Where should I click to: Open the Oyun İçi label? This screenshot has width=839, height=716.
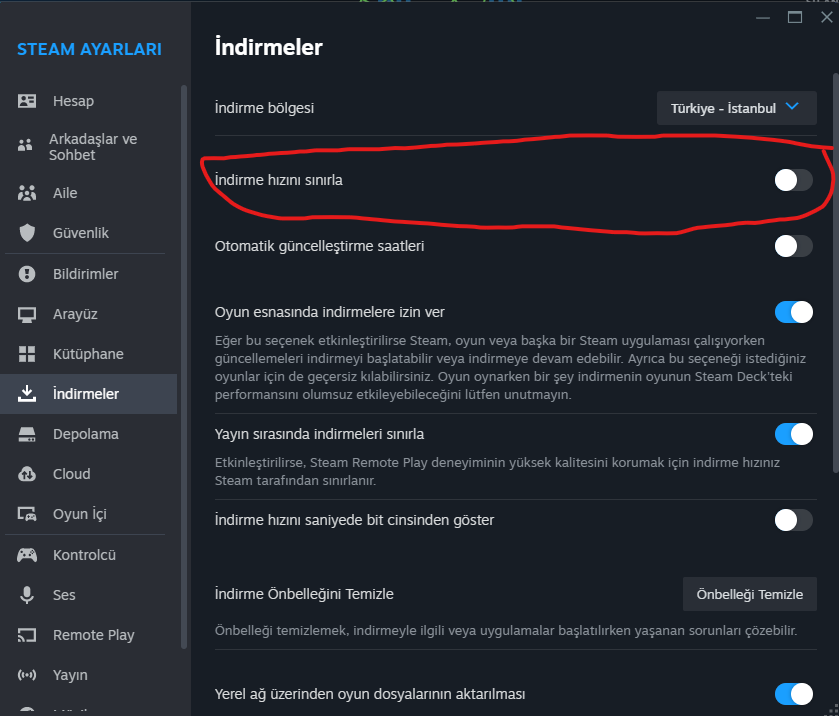coord(80,514)
